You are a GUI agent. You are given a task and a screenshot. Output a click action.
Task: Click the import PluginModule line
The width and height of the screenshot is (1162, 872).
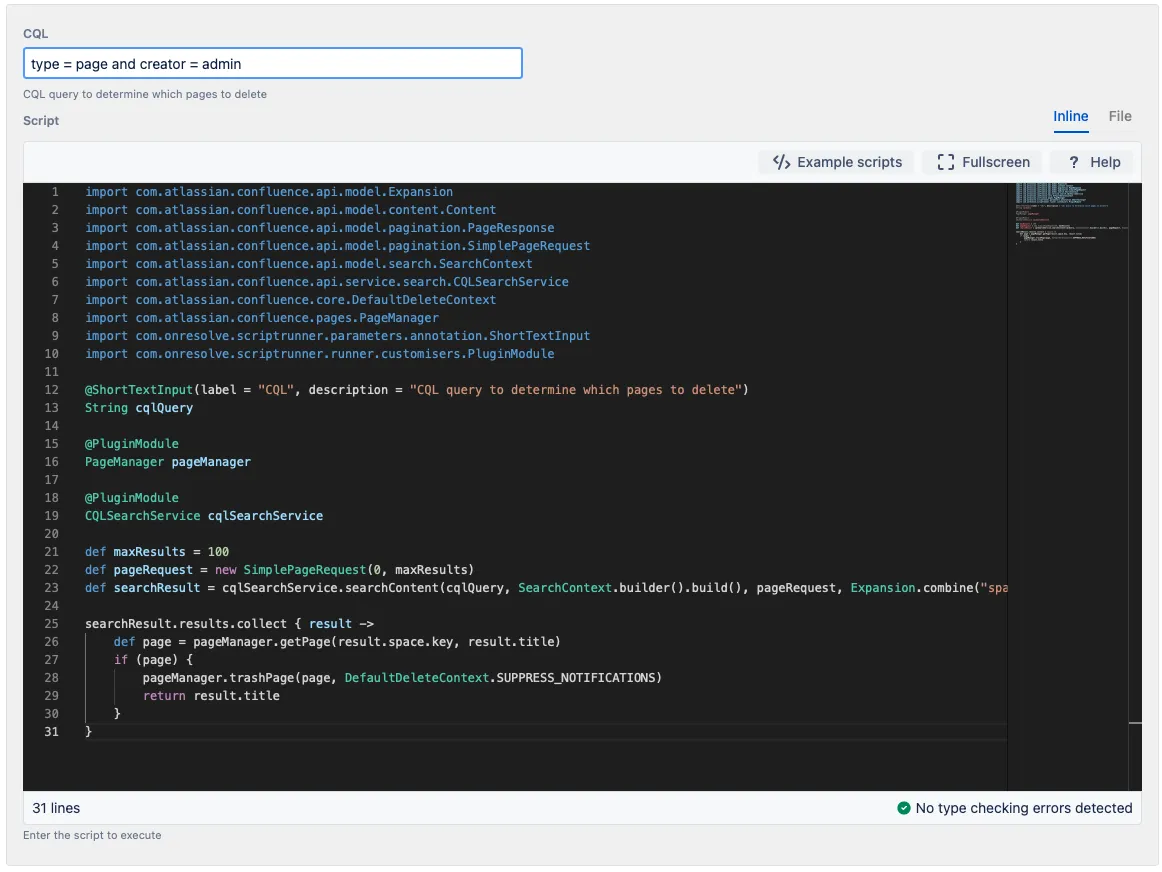[319, 354]
